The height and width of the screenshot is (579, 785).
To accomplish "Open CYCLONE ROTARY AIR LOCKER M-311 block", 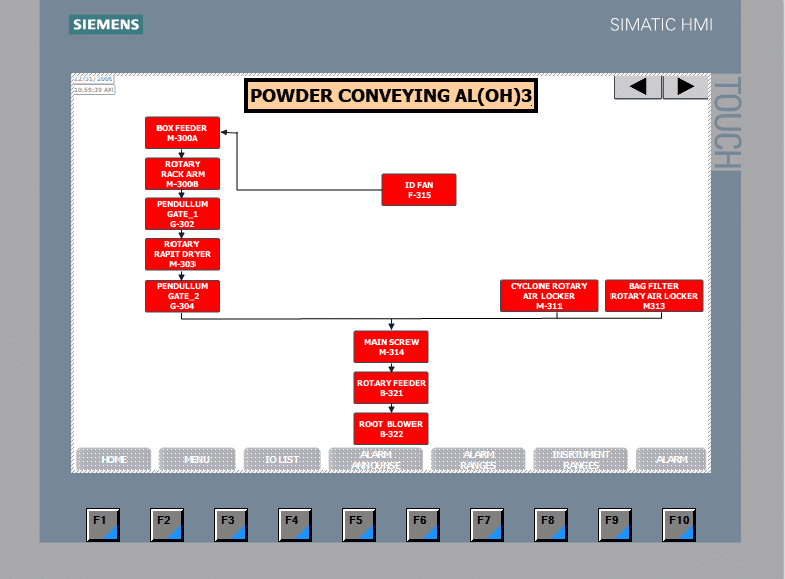I will (549, 296).
